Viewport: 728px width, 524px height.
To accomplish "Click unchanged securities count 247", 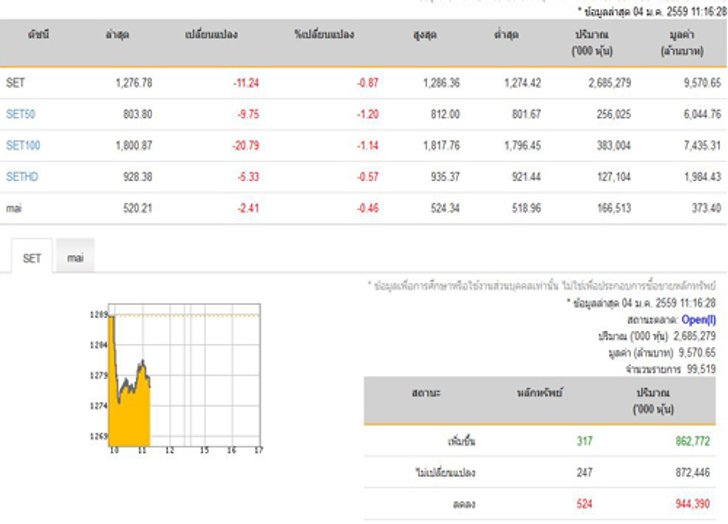I will (585, 472).
